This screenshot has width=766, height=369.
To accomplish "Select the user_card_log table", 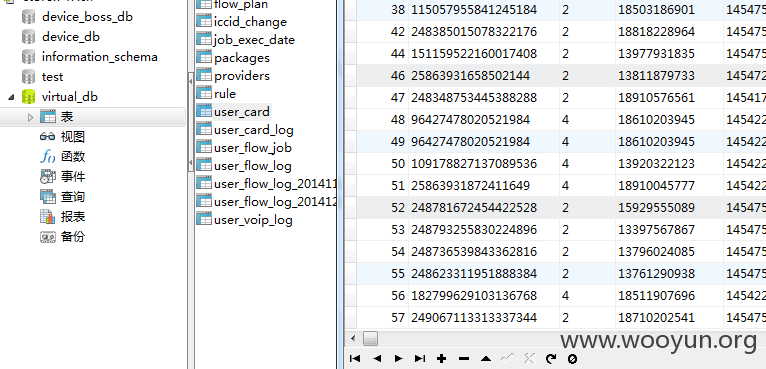I will click(x=254, y=130).
